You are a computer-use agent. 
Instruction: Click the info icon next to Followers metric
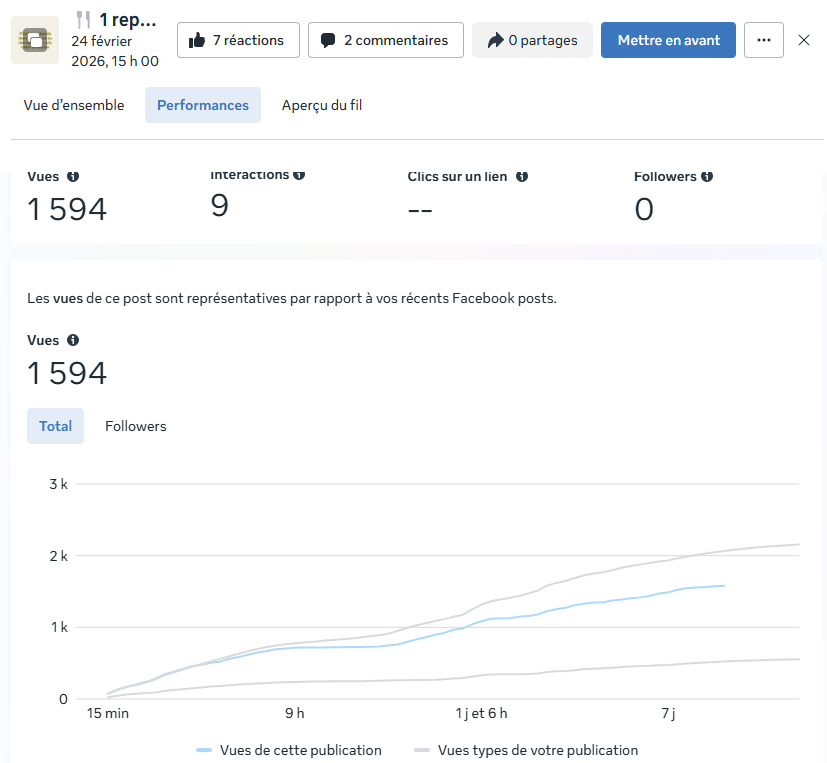point(707,176)
